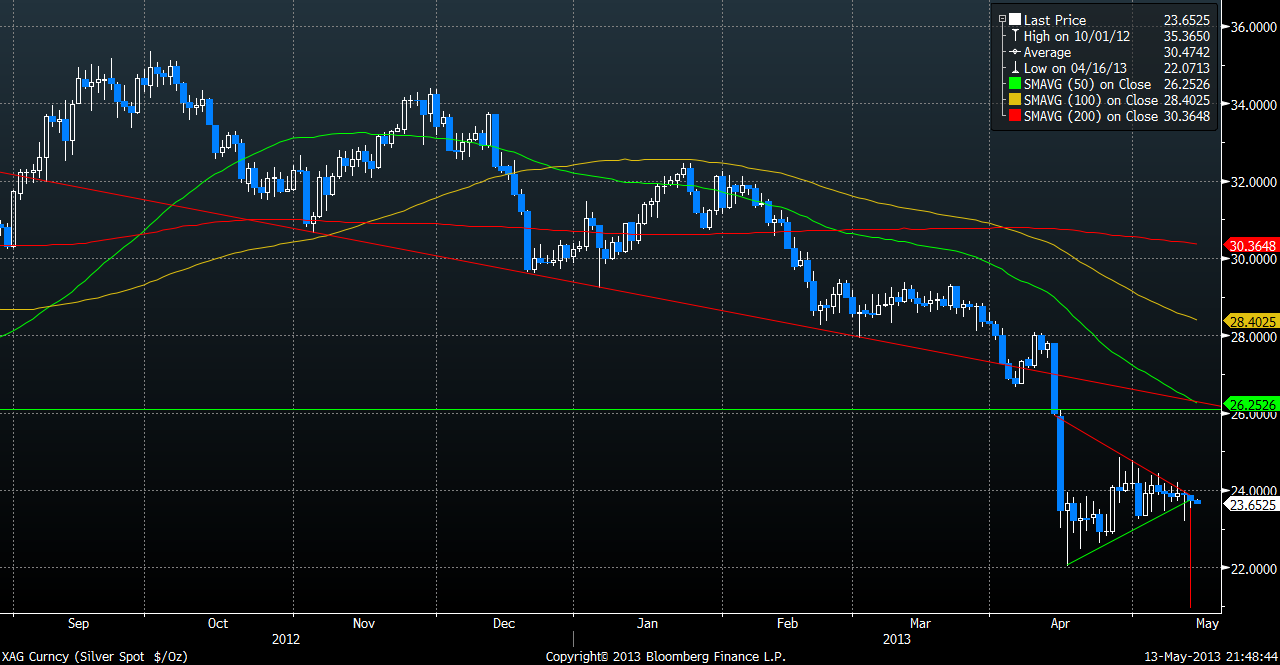1280x665 pixels.
Task: Click the green SMAVG (50) legend swatch
Action: point(1014,85)
